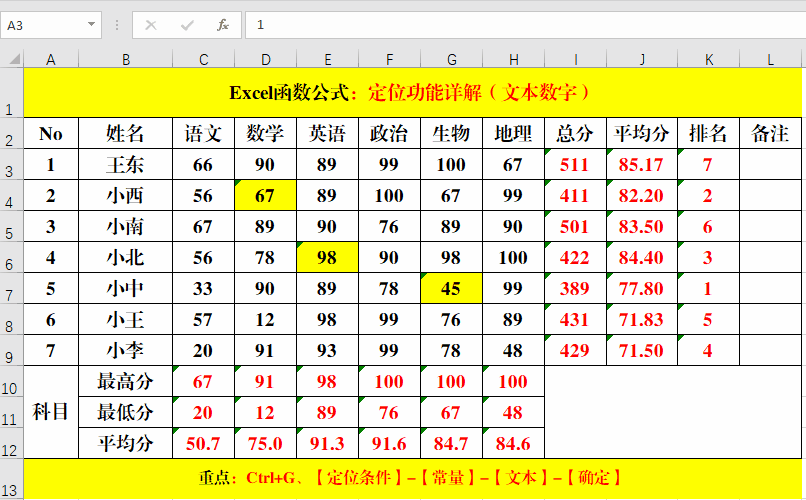The image size is (806, 500).
Task: Click the name box resize handle dots
Action: click(117, 25)
